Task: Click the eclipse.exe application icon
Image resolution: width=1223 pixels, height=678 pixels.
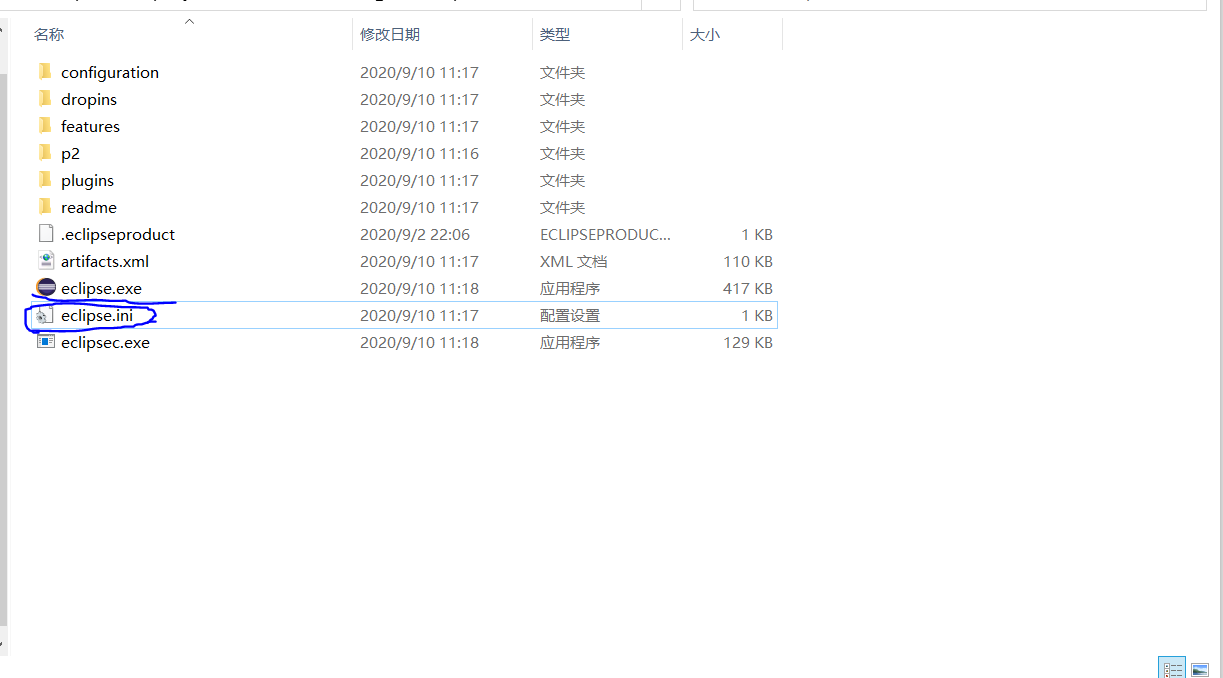Action: pyautogui.click(x=45, y=288)
